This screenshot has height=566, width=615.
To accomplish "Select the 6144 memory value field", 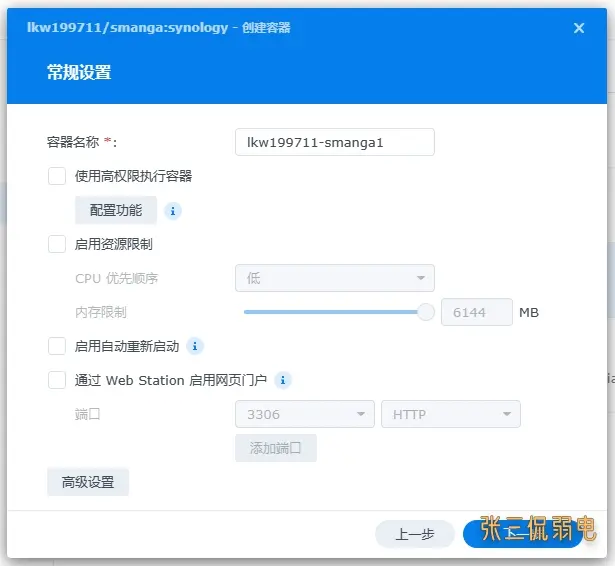I will (477, 312).
